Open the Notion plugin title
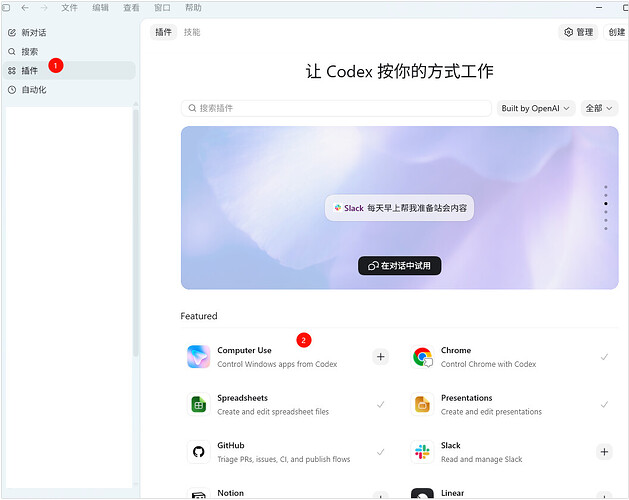This screenshot has width=629, height=500. (230, 493)
